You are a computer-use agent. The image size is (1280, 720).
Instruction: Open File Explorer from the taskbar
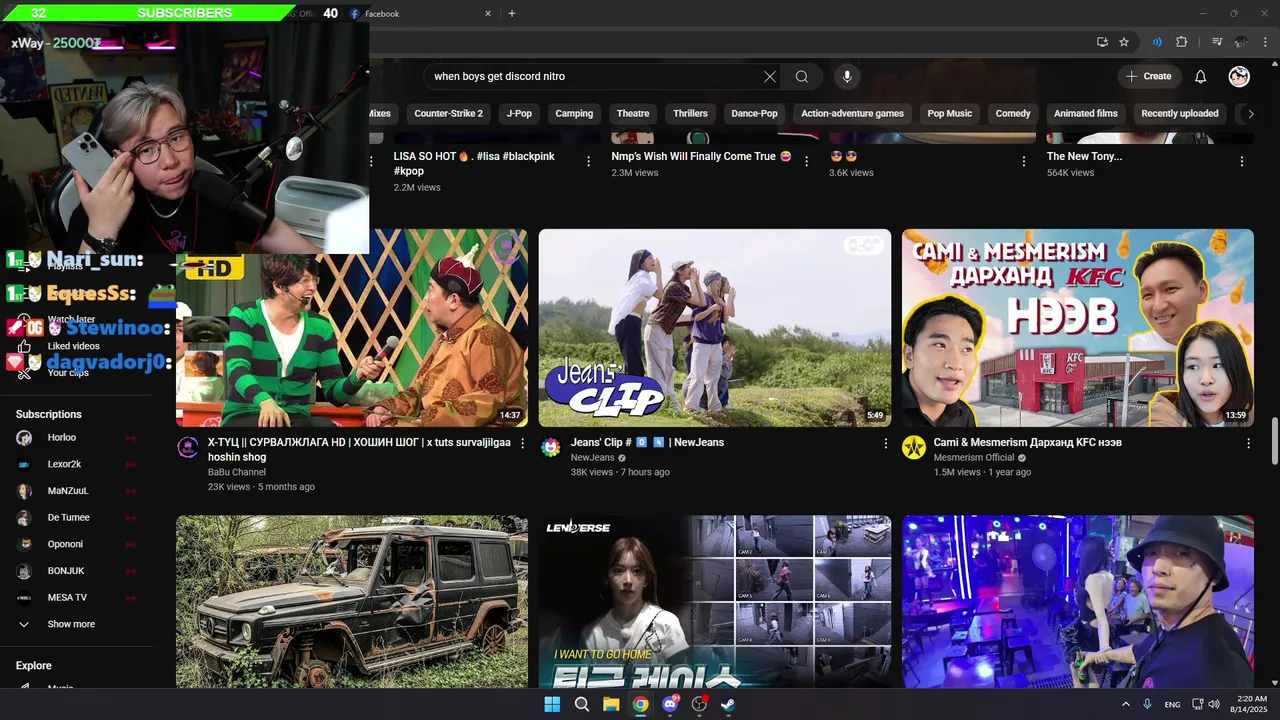[x=611, y=704]
